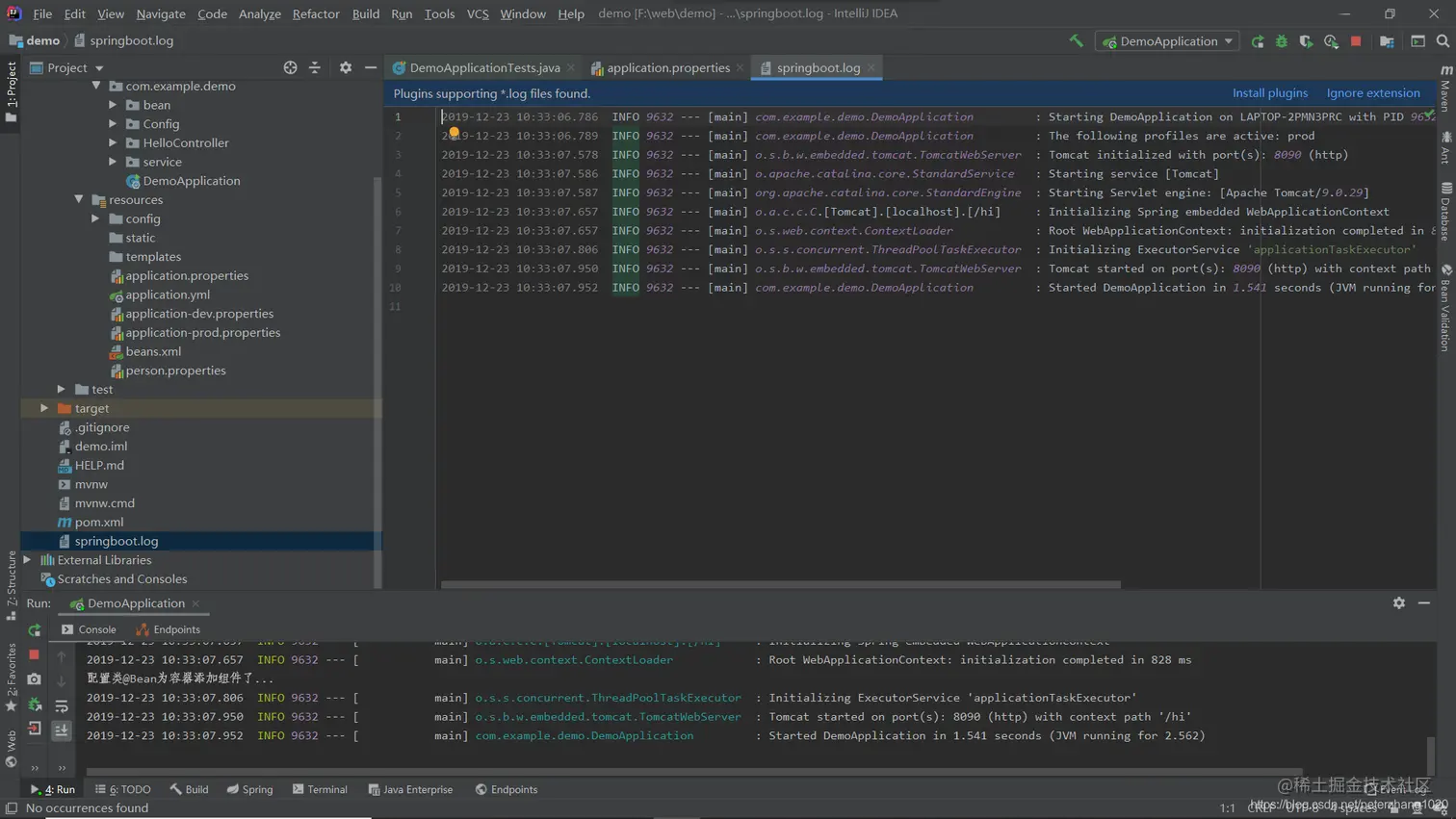Click the editor horizontal scrollbar
Image resolution: width=1456 pixels, height=819 pixels.
(780, 584)
